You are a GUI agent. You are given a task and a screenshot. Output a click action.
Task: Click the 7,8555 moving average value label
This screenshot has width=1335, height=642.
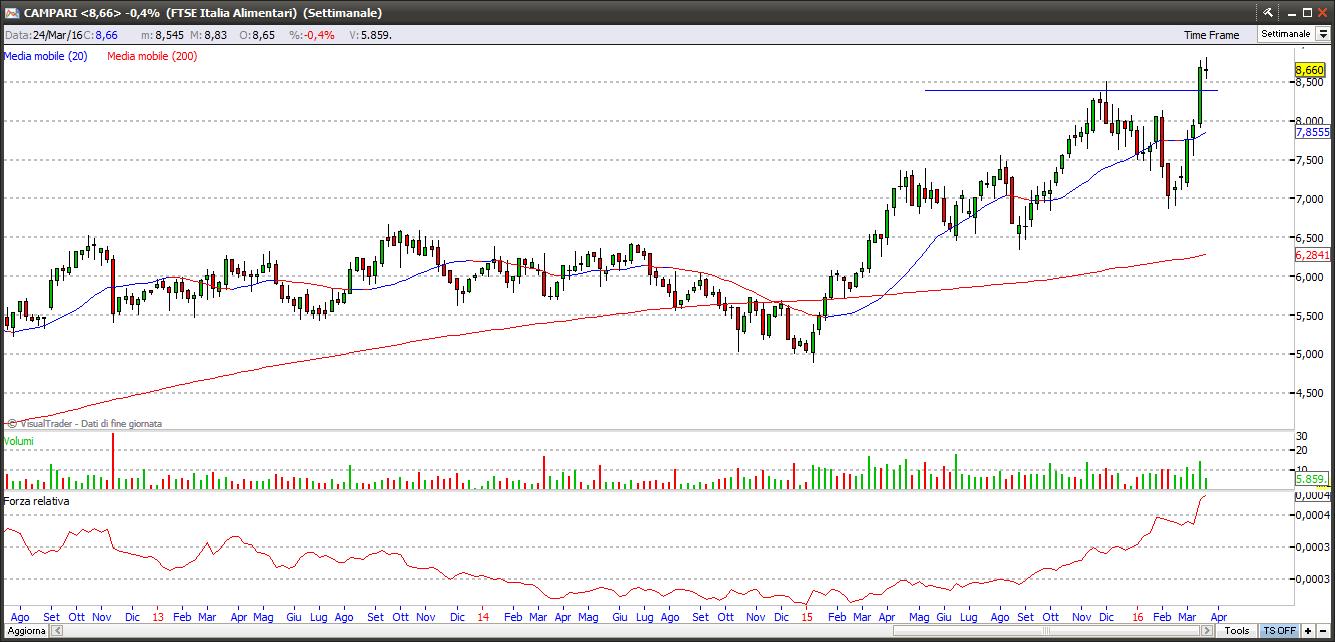[x=1312, y=132]
